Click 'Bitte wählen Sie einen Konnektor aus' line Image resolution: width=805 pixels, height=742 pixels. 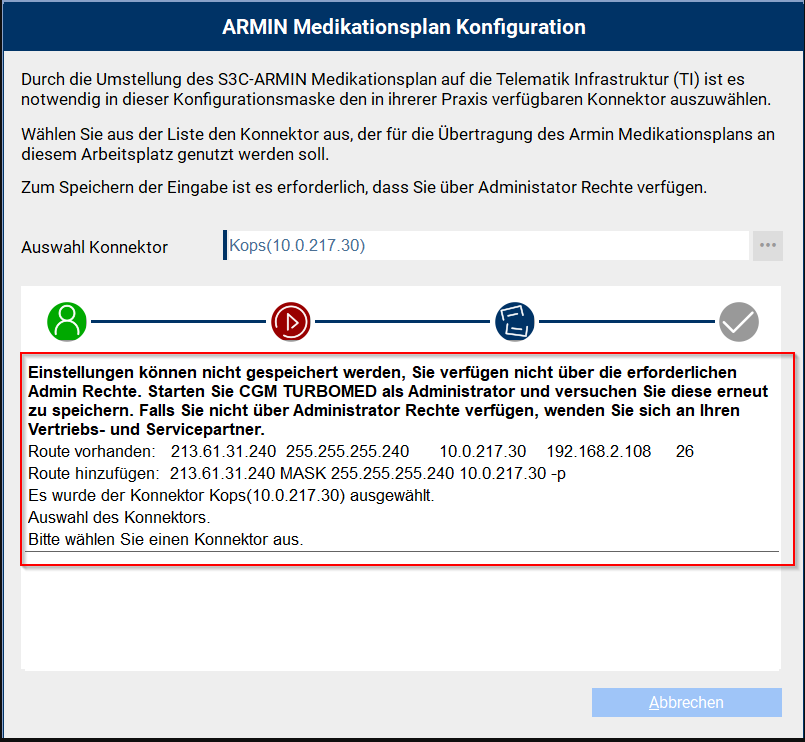pos(165,539)
